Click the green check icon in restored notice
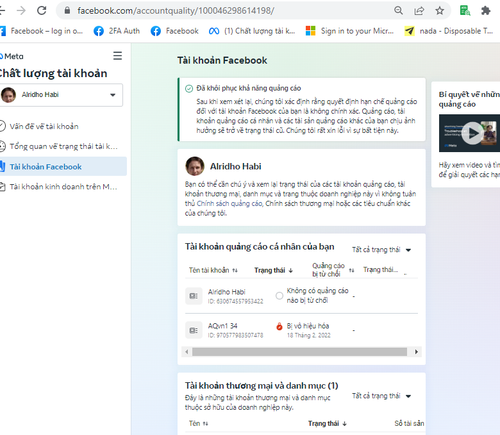This screenshot has width=500, height=435. tap(189, 89)
